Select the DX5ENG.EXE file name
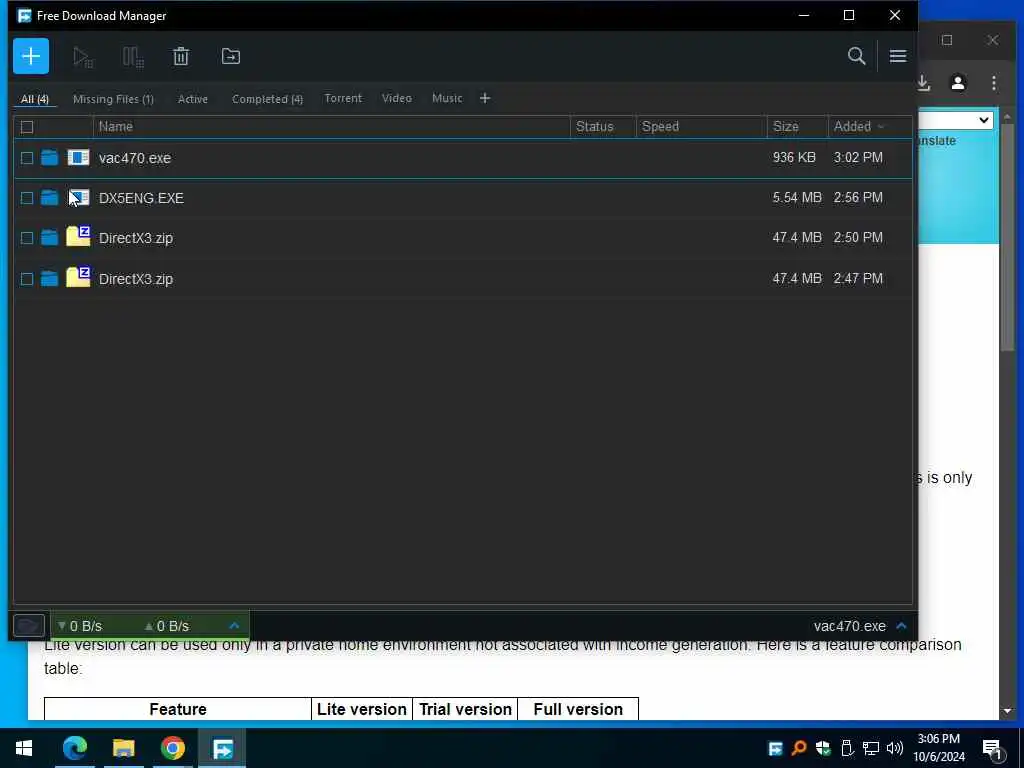 click(141, 198)
